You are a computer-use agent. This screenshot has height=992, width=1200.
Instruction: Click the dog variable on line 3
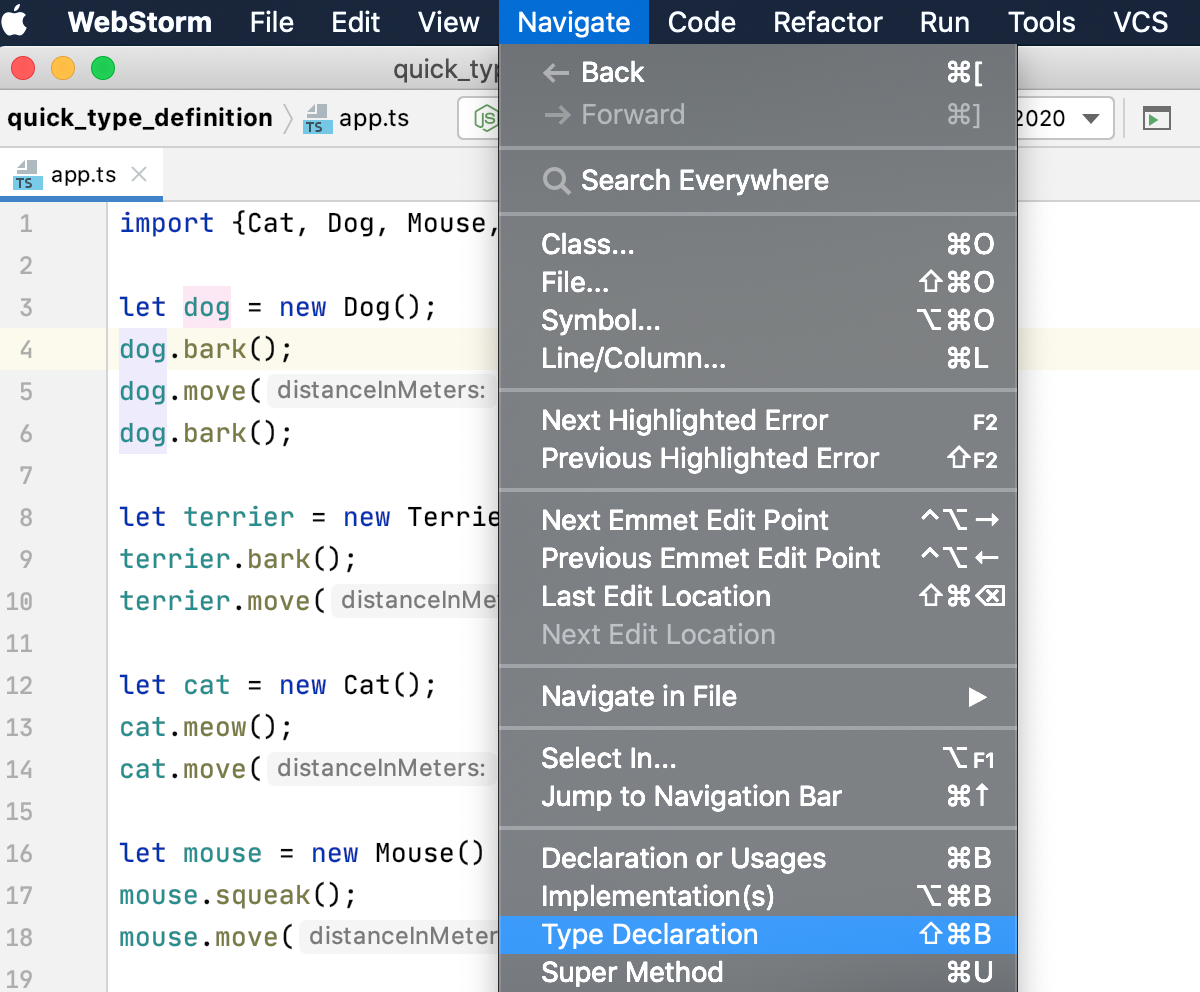tap(207, 307)
